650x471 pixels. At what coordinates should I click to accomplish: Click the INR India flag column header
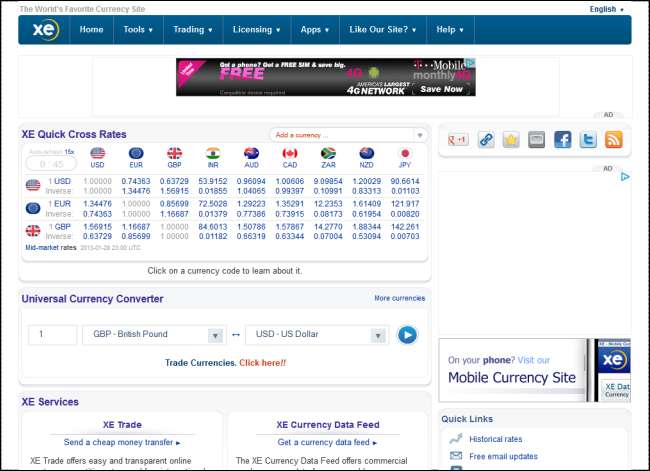coord(212,157)
